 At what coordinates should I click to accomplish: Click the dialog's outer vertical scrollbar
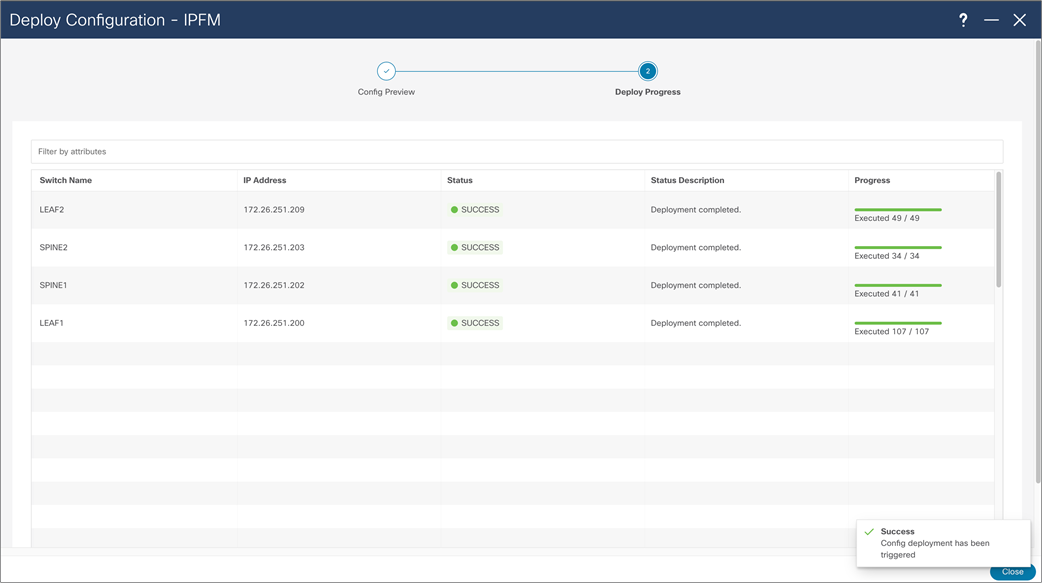point(1038,261)
